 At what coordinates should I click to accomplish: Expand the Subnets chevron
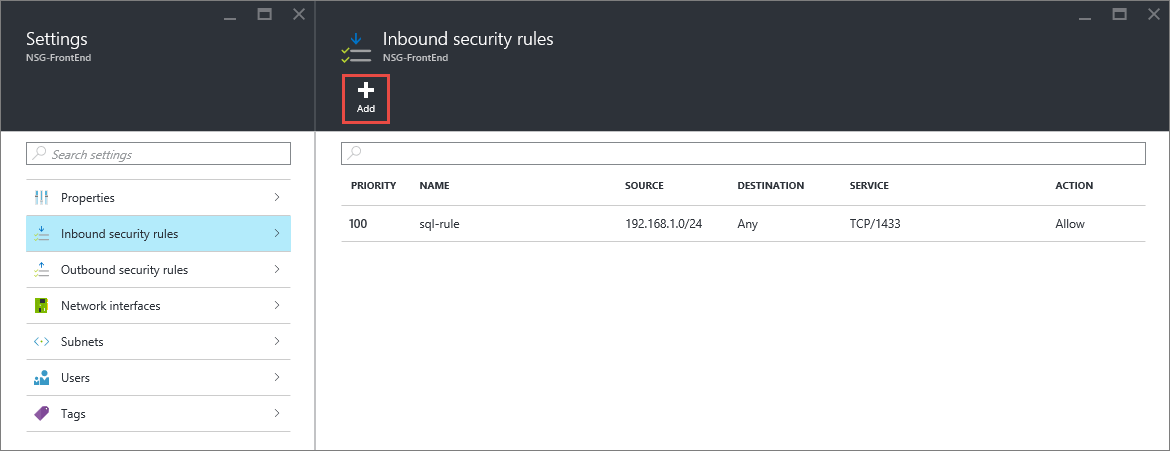coord(277,340)
